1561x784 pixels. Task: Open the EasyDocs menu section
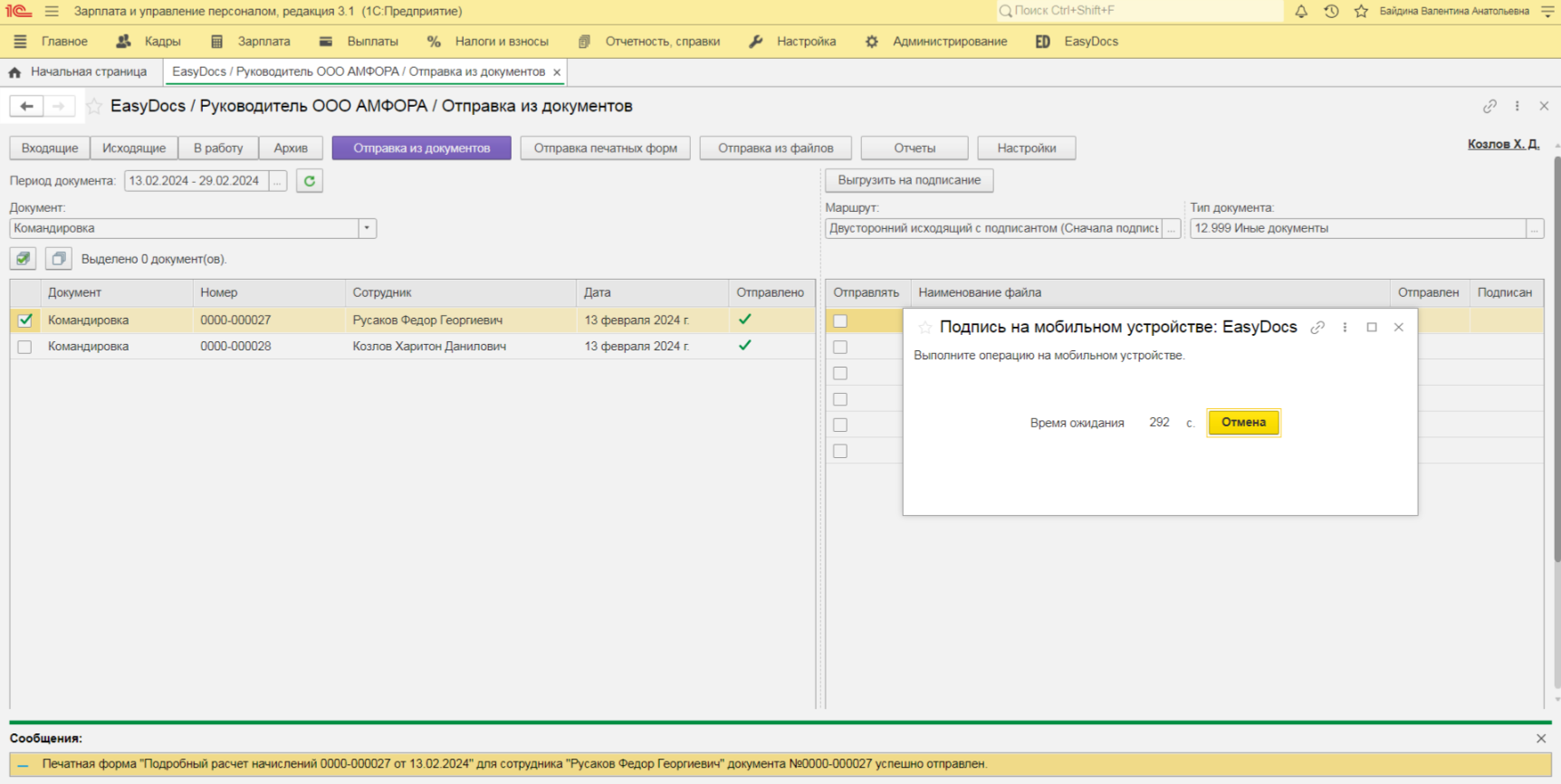click(x=1077, y=42)
